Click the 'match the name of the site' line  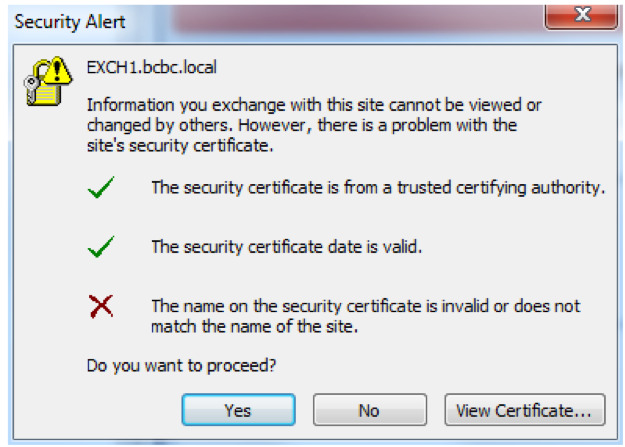(255, 327)
